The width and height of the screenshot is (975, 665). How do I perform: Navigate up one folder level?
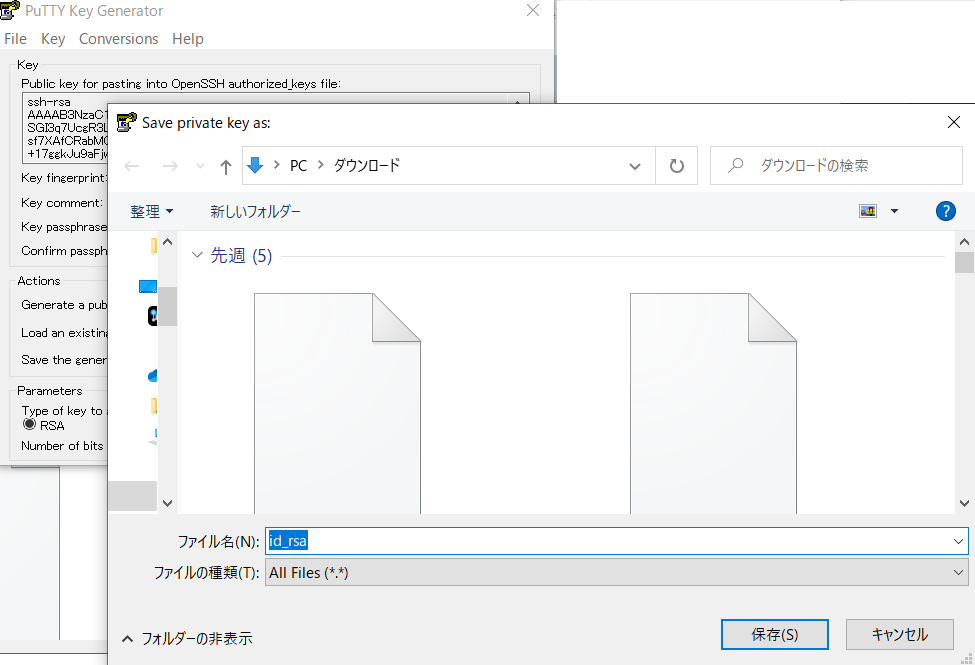(x=226, y=166)
